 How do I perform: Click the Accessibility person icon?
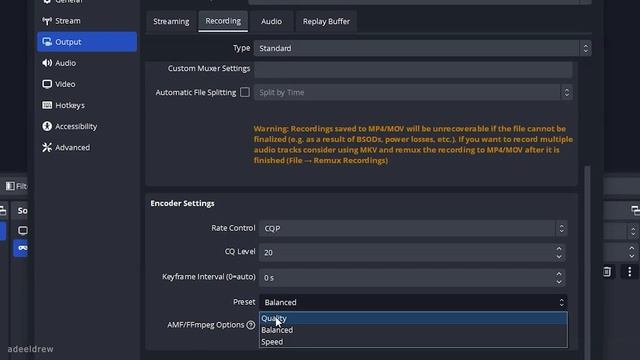(47, 127)
